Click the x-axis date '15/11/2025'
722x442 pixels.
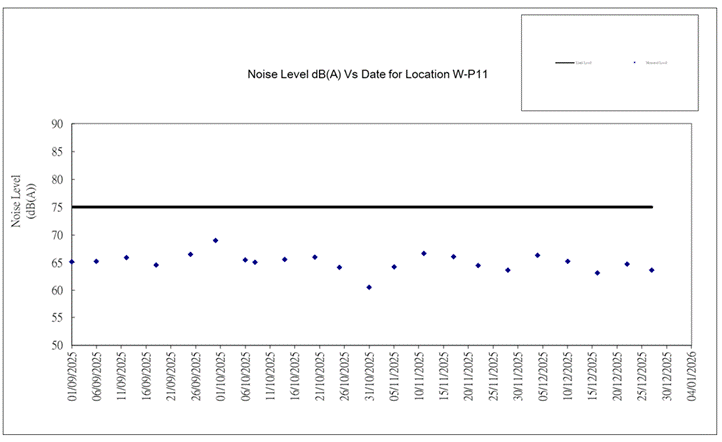(x=444, y=376)
